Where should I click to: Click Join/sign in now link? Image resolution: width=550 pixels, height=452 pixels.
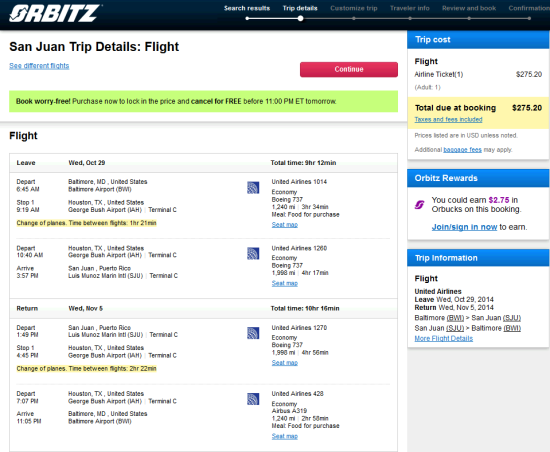pos(464,227)
